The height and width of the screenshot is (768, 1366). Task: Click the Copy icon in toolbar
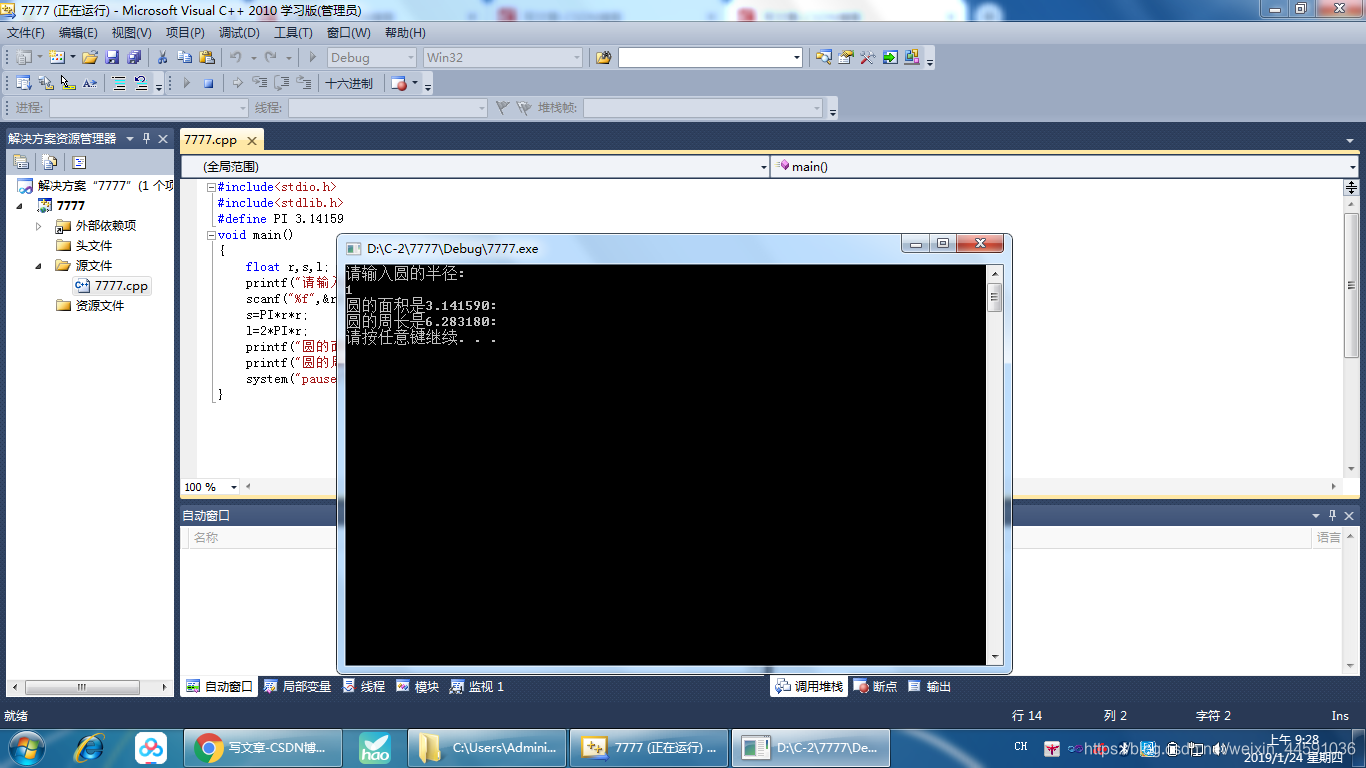coord(185,58)
